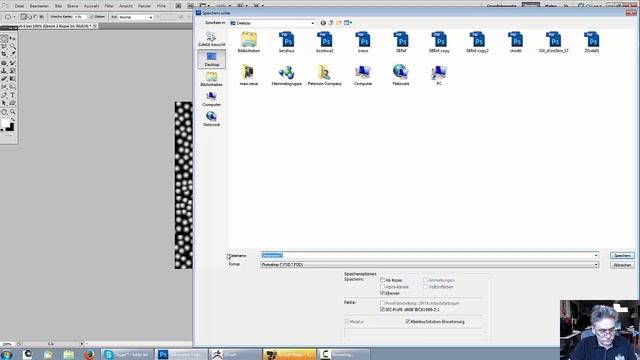Create new folder icon in save dialog
The height and width of the screenshot is (360, 640).
tap(339, 23)
